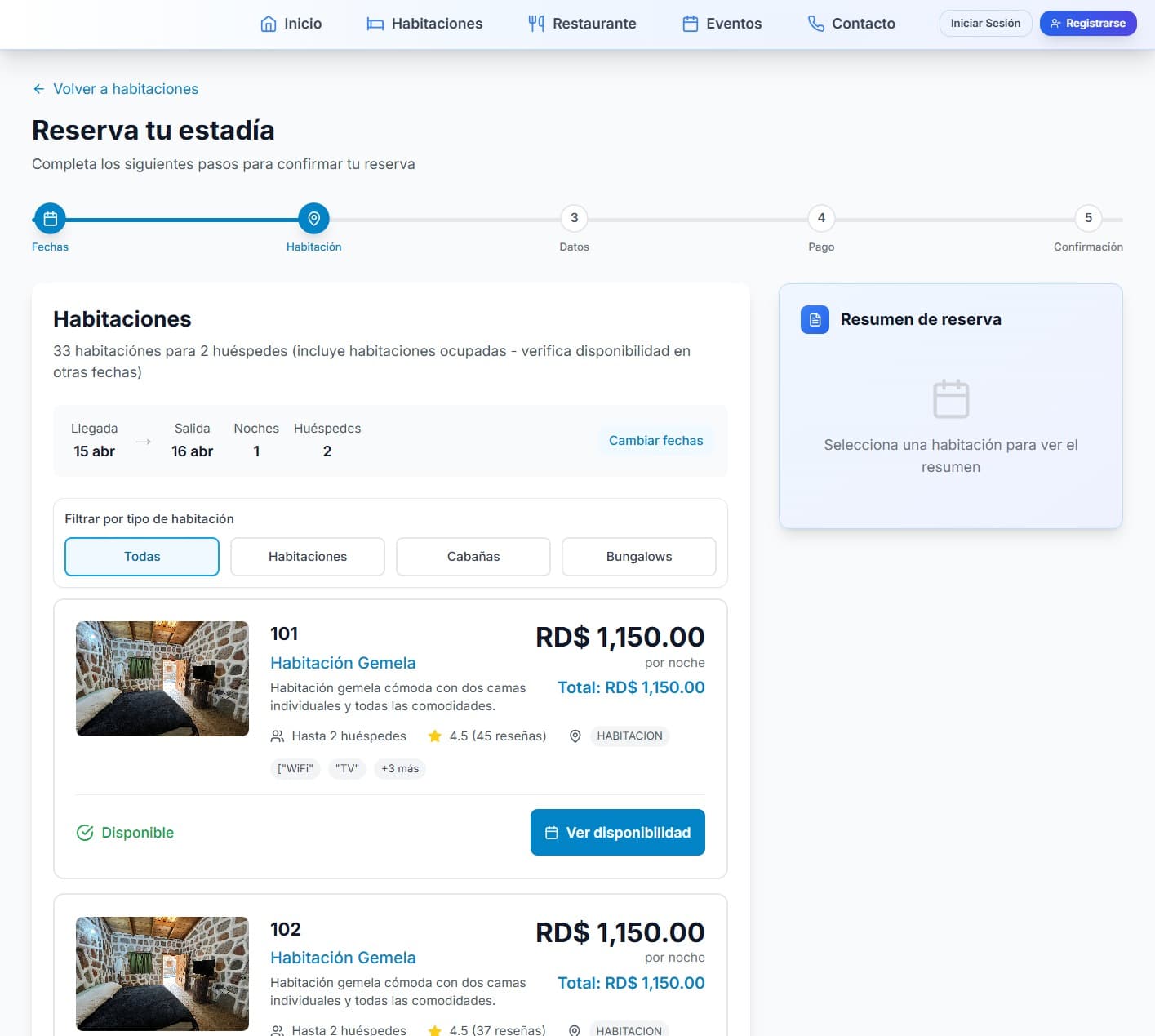Screen dimensions: 1155x1036
Task: Filter rooms by Bungalows
Action: tap(638, 557)
